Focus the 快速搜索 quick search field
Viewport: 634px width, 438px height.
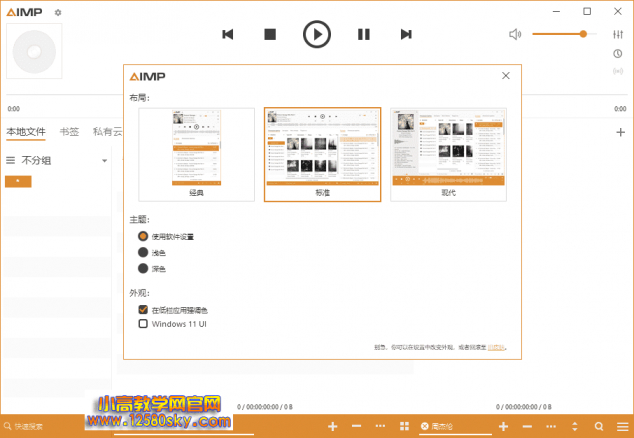click(x=44, y=426)
